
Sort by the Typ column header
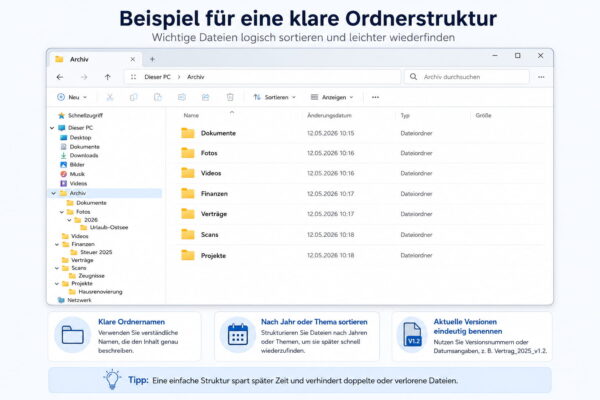click(405, 115)
